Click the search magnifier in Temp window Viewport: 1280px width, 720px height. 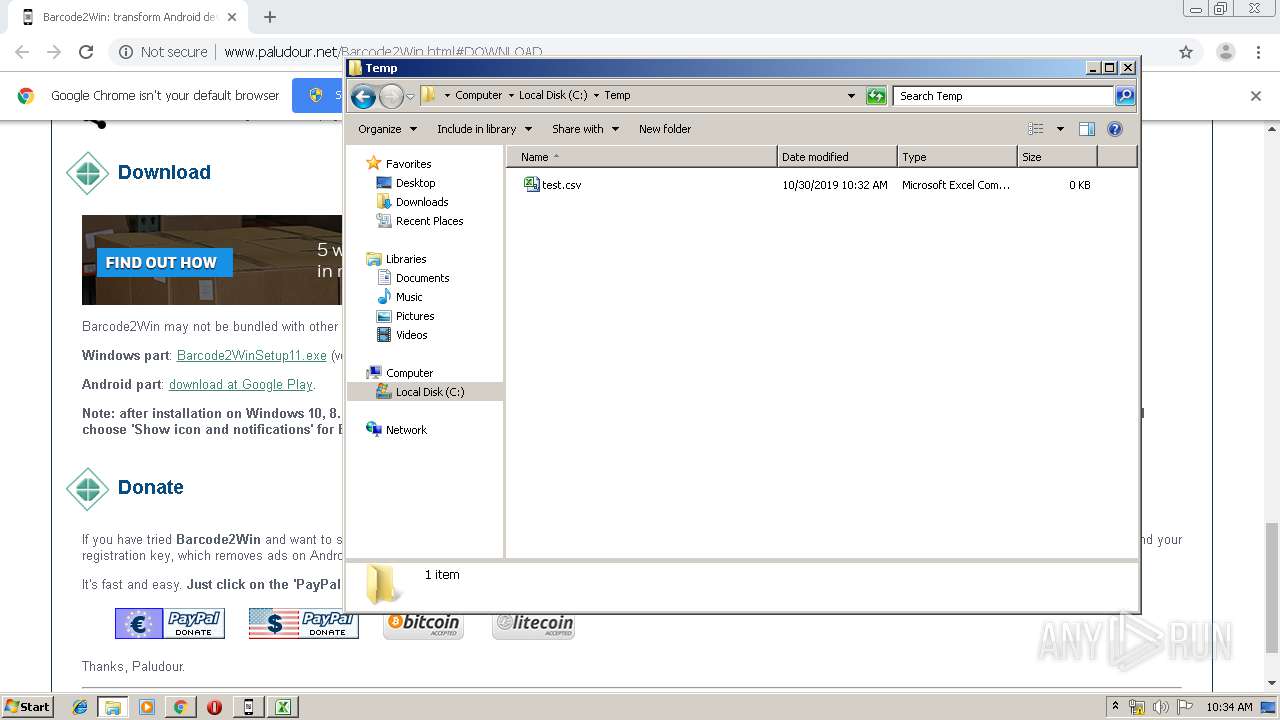(x=1125, y=96)
